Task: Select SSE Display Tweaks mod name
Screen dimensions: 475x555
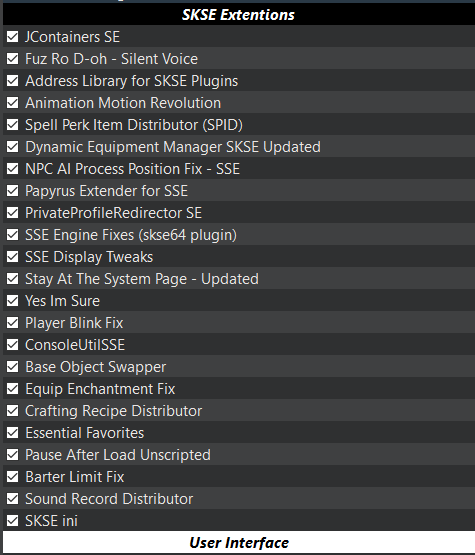Action: pos(89,257)
